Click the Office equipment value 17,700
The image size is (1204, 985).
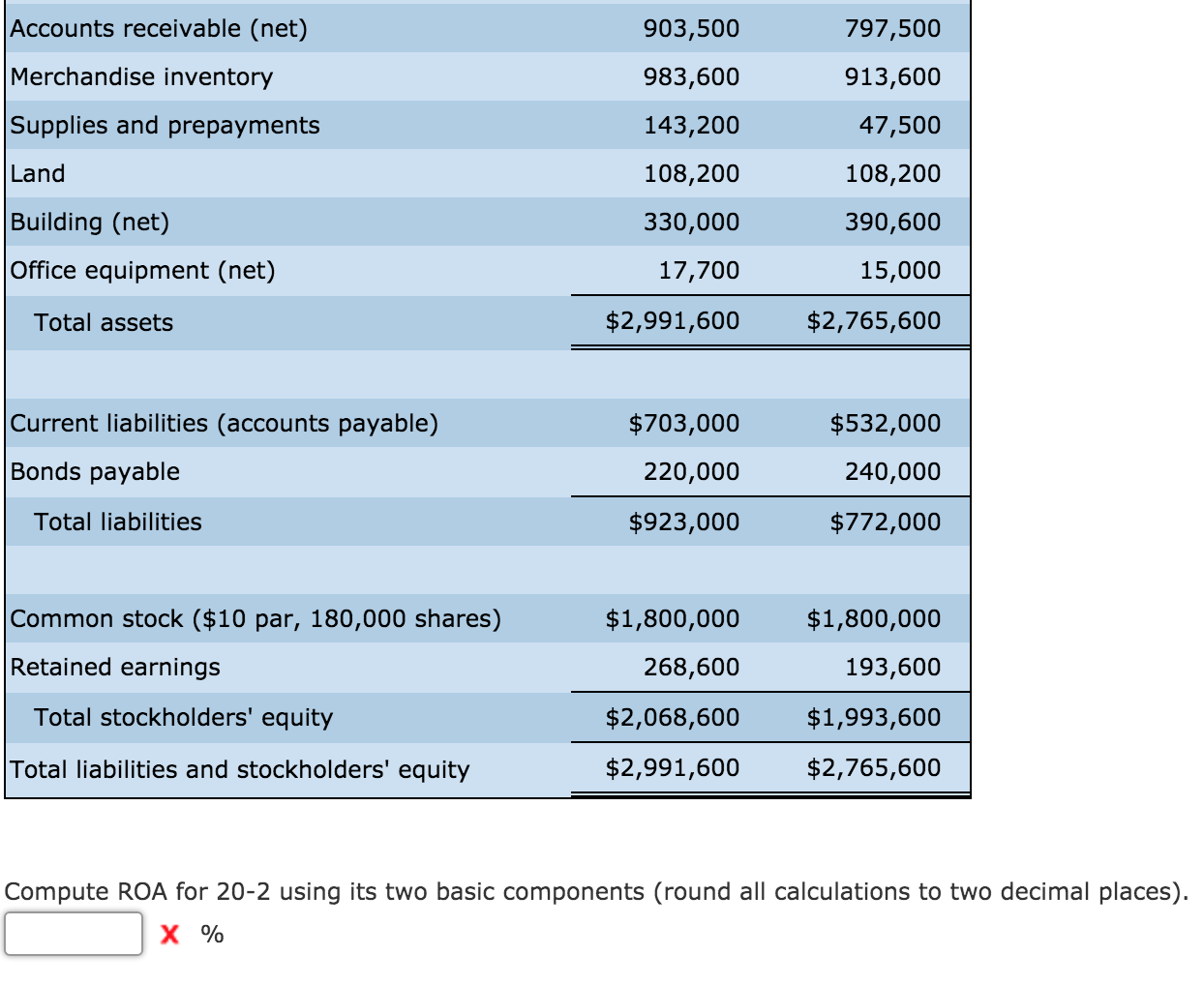[x=699, y=270]
